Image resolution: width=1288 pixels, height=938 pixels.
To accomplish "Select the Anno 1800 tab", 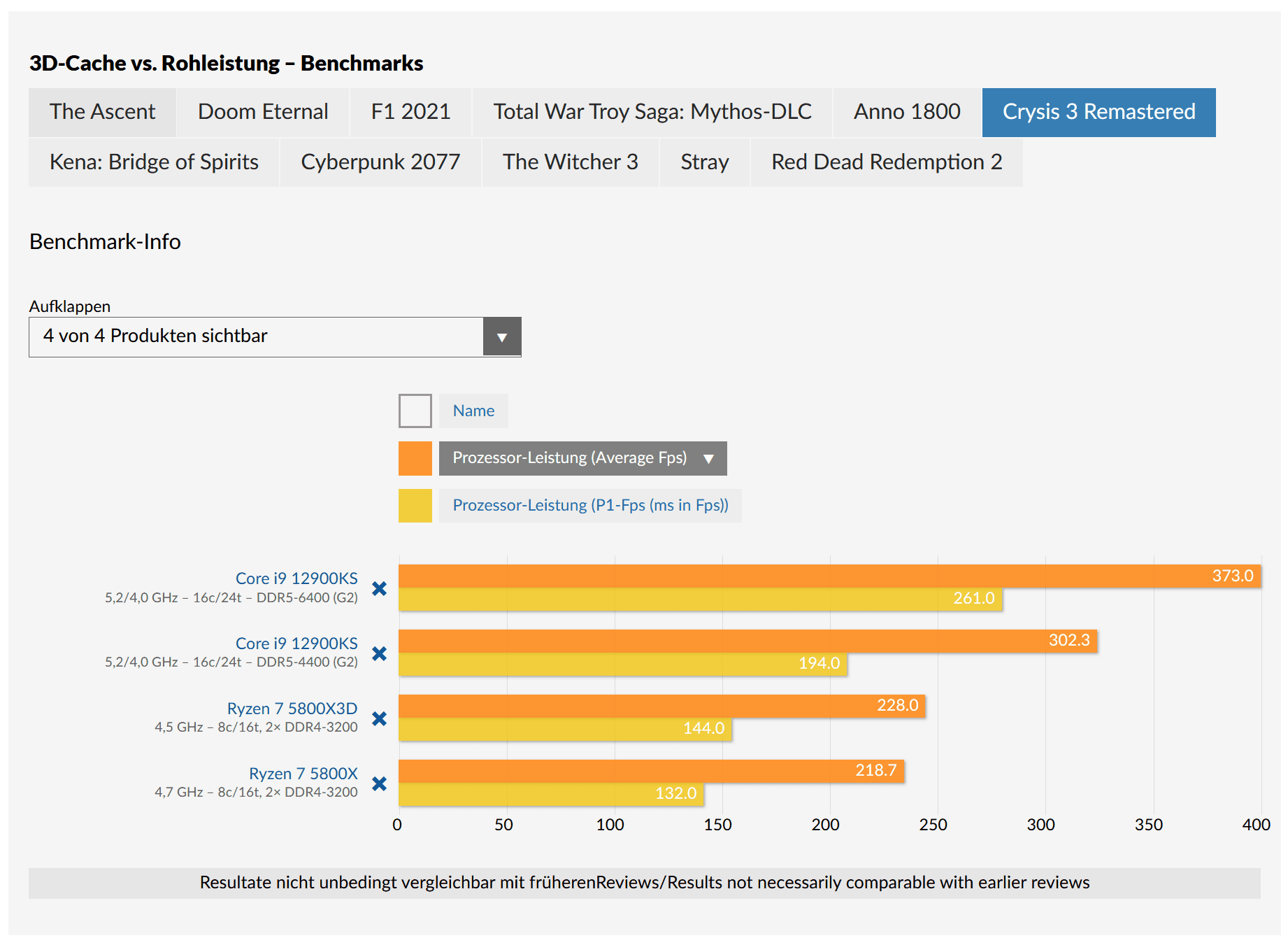I will [907, 112].
